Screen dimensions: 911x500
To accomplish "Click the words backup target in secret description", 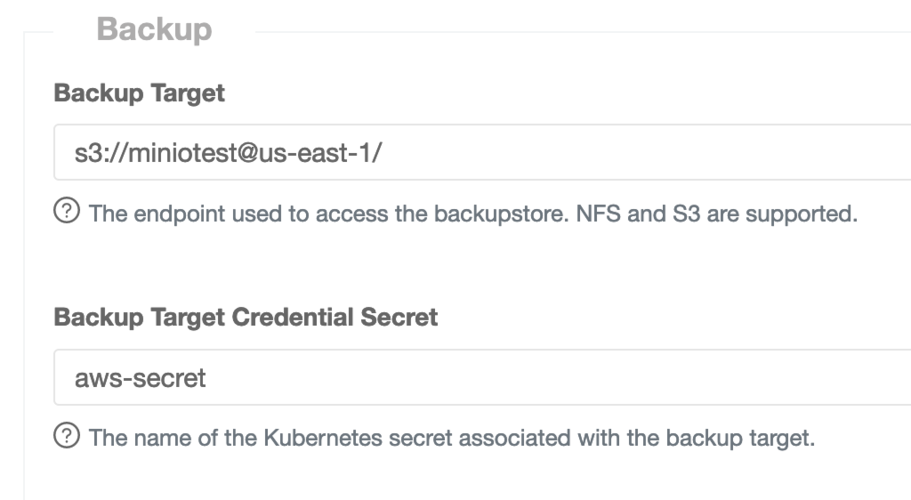I will 738,439.
